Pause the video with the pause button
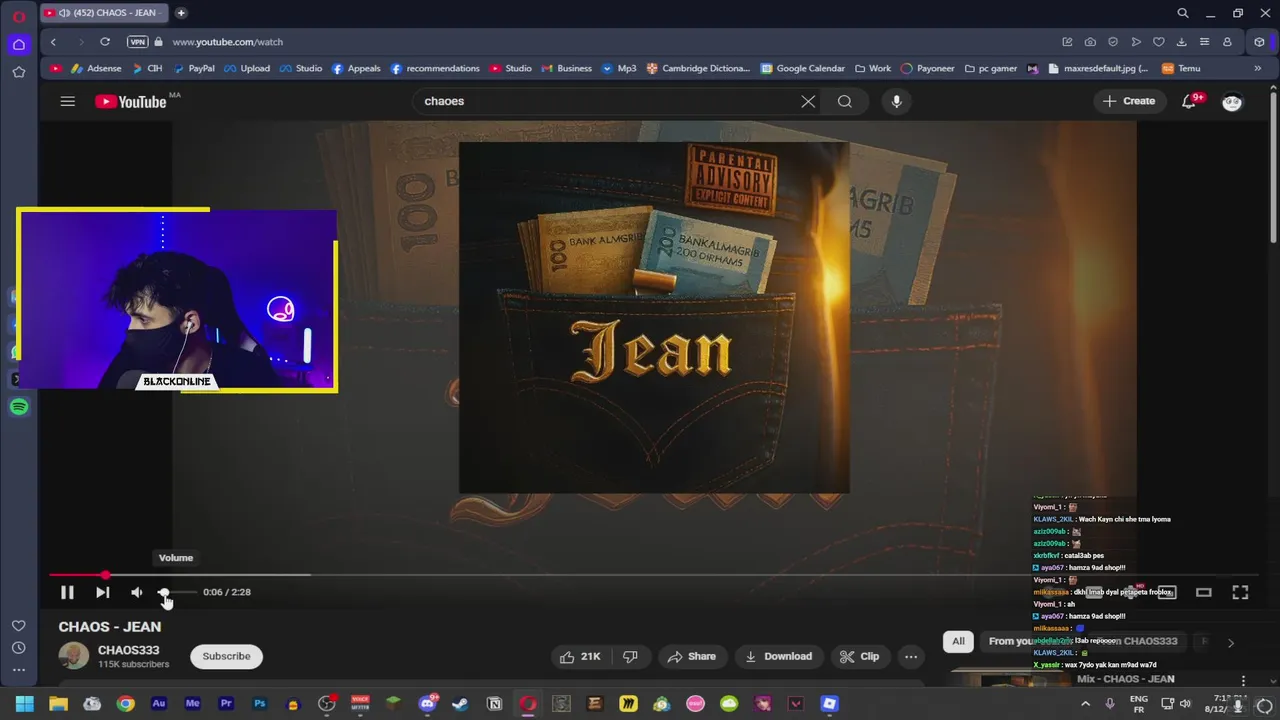The height and width of the screenshot is (720, 1280). pos(67,592)
